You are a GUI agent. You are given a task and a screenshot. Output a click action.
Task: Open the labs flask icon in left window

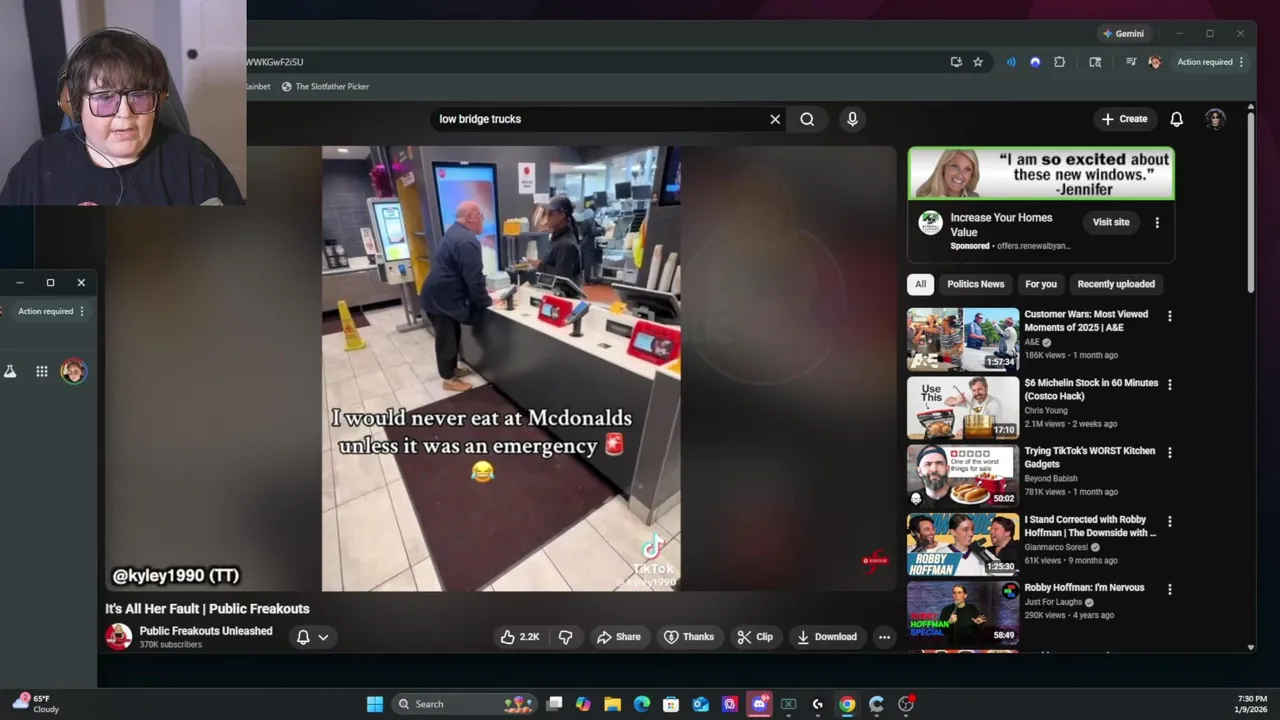10,371
